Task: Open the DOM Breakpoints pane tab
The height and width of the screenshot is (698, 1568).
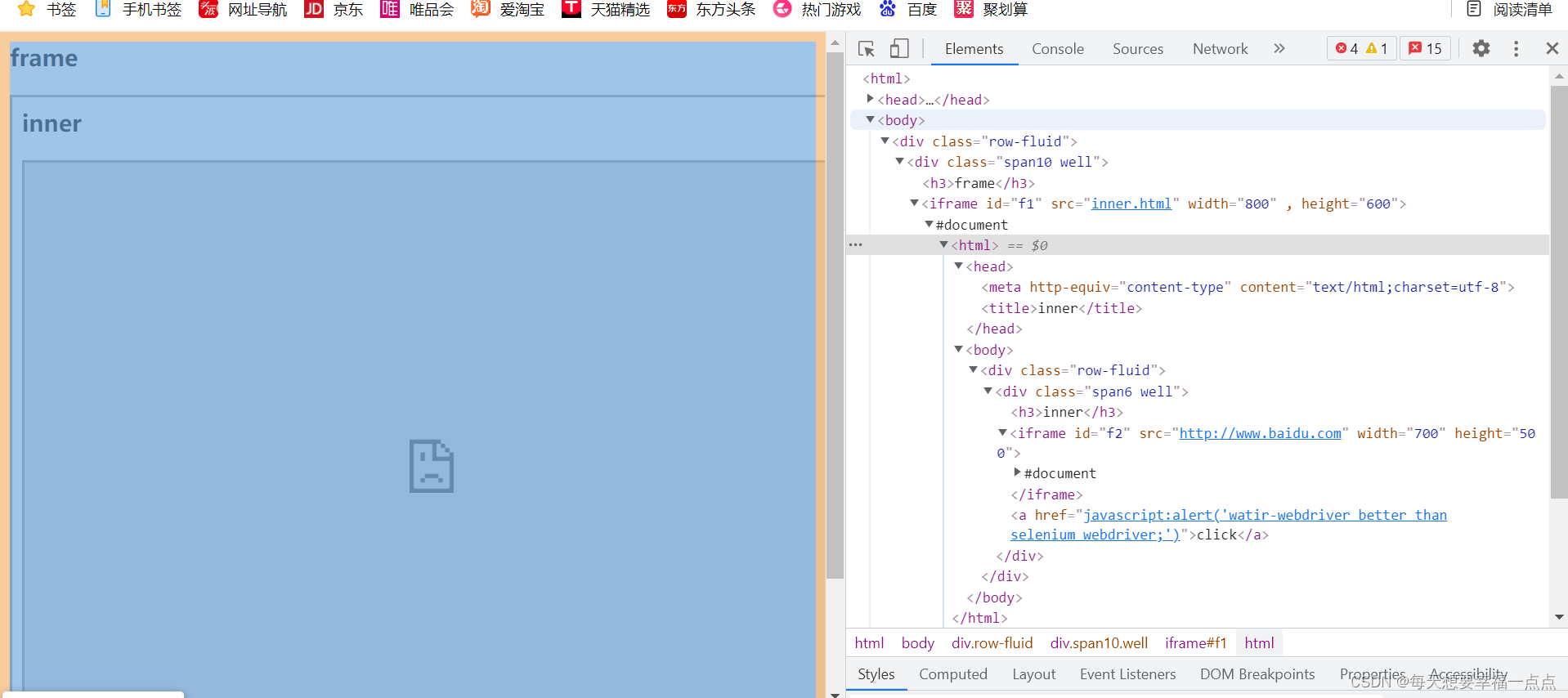Action: pos(1257,674)
